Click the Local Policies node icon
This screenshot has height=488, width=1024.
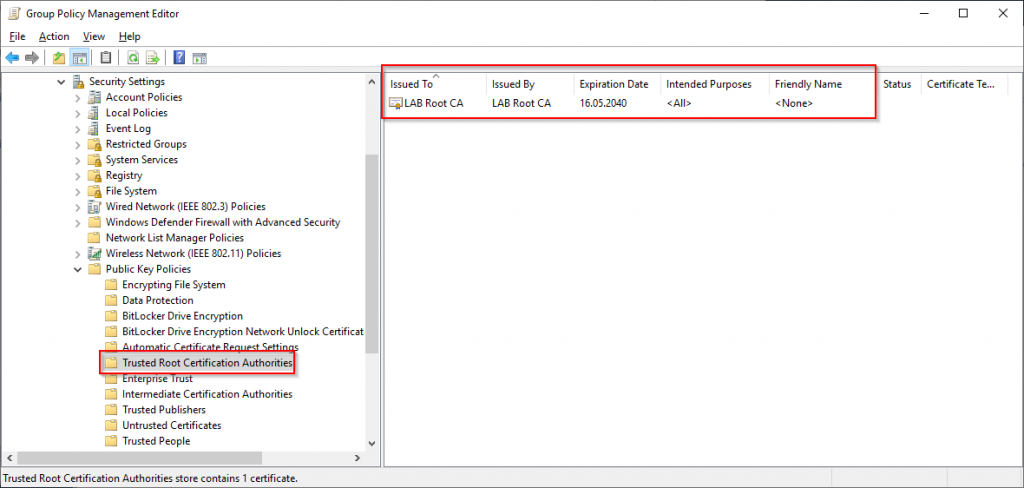click(95, 113)
